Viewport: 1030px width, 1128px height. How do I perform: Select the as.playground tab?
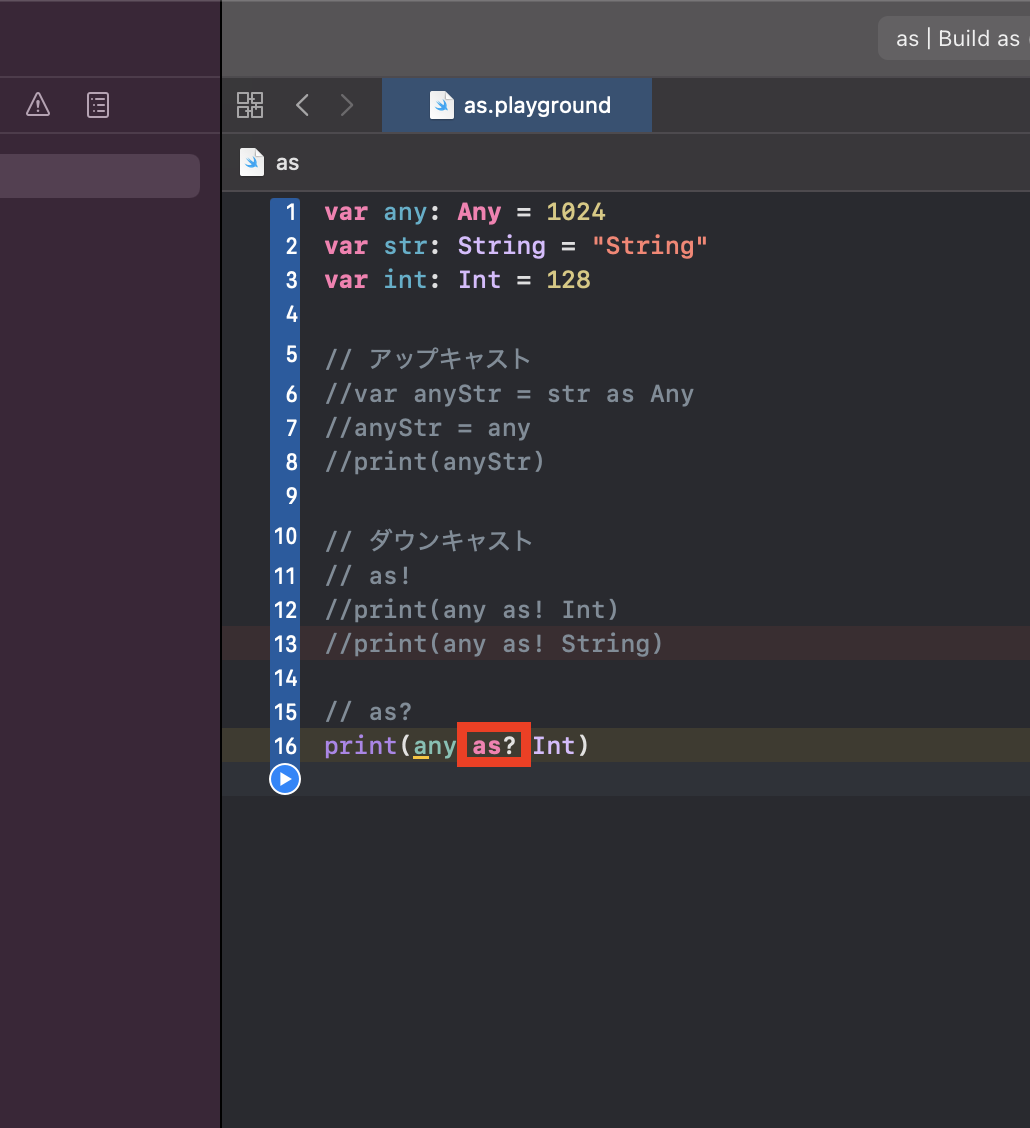[x=517, y=105]
